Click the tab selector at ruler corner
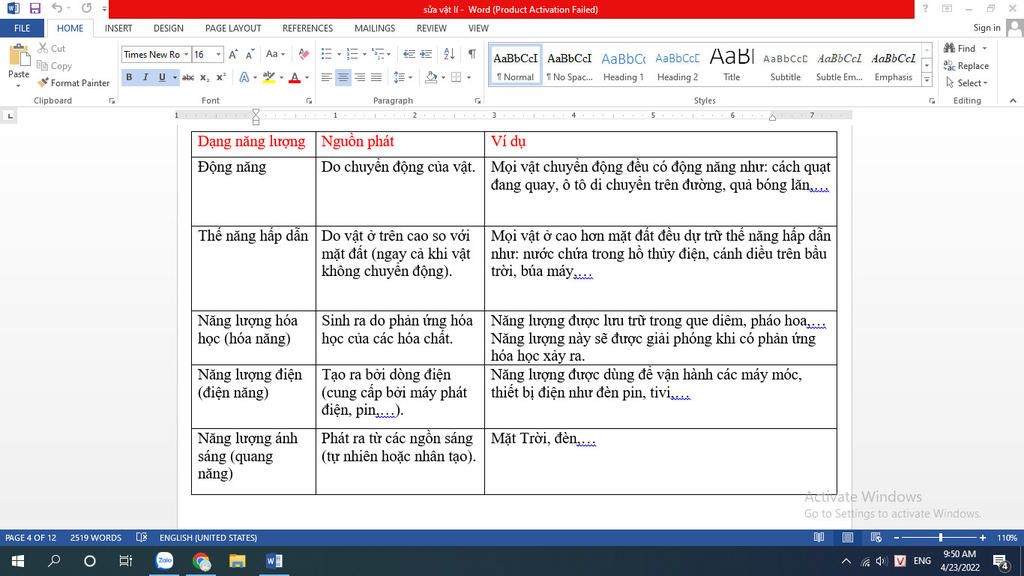 point(9,116)
